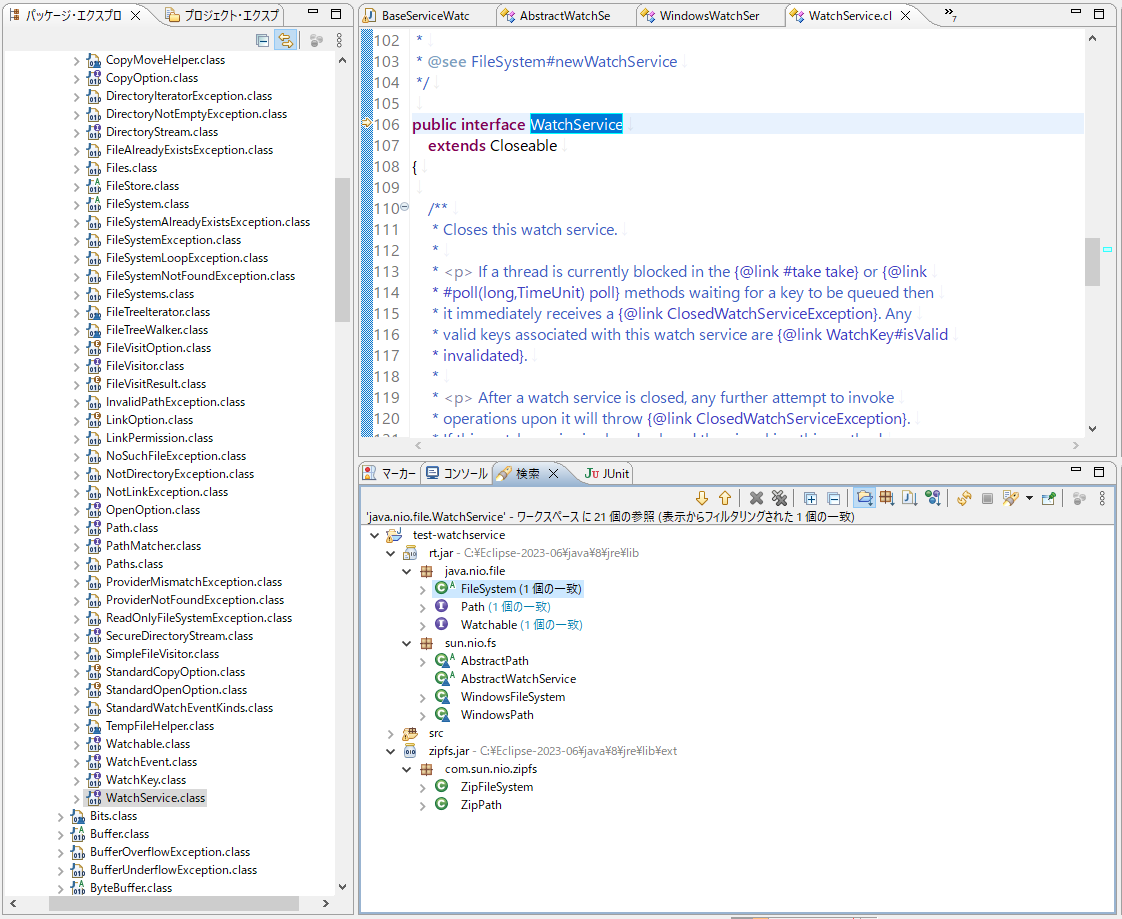Open the WindowsWatchSer editor tab

coord(710,15)
